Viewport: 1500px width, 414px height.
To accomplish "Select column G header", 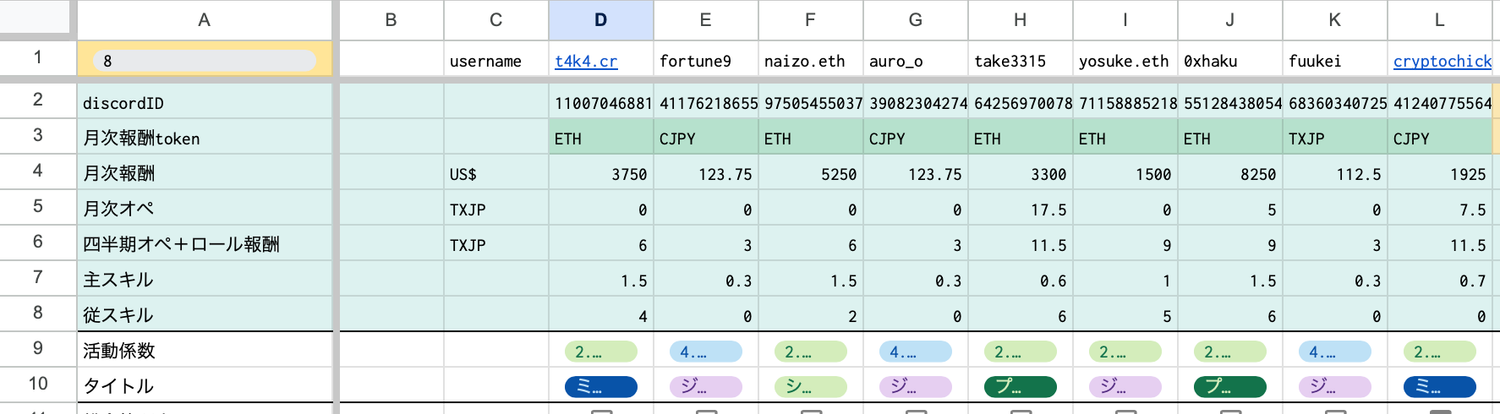I will (916, 20).
